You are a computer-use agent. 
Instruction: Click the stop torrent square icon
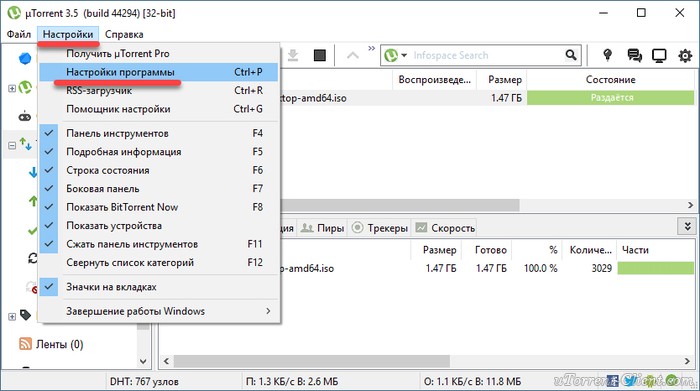pyautogui.click(x=320, y=55)
